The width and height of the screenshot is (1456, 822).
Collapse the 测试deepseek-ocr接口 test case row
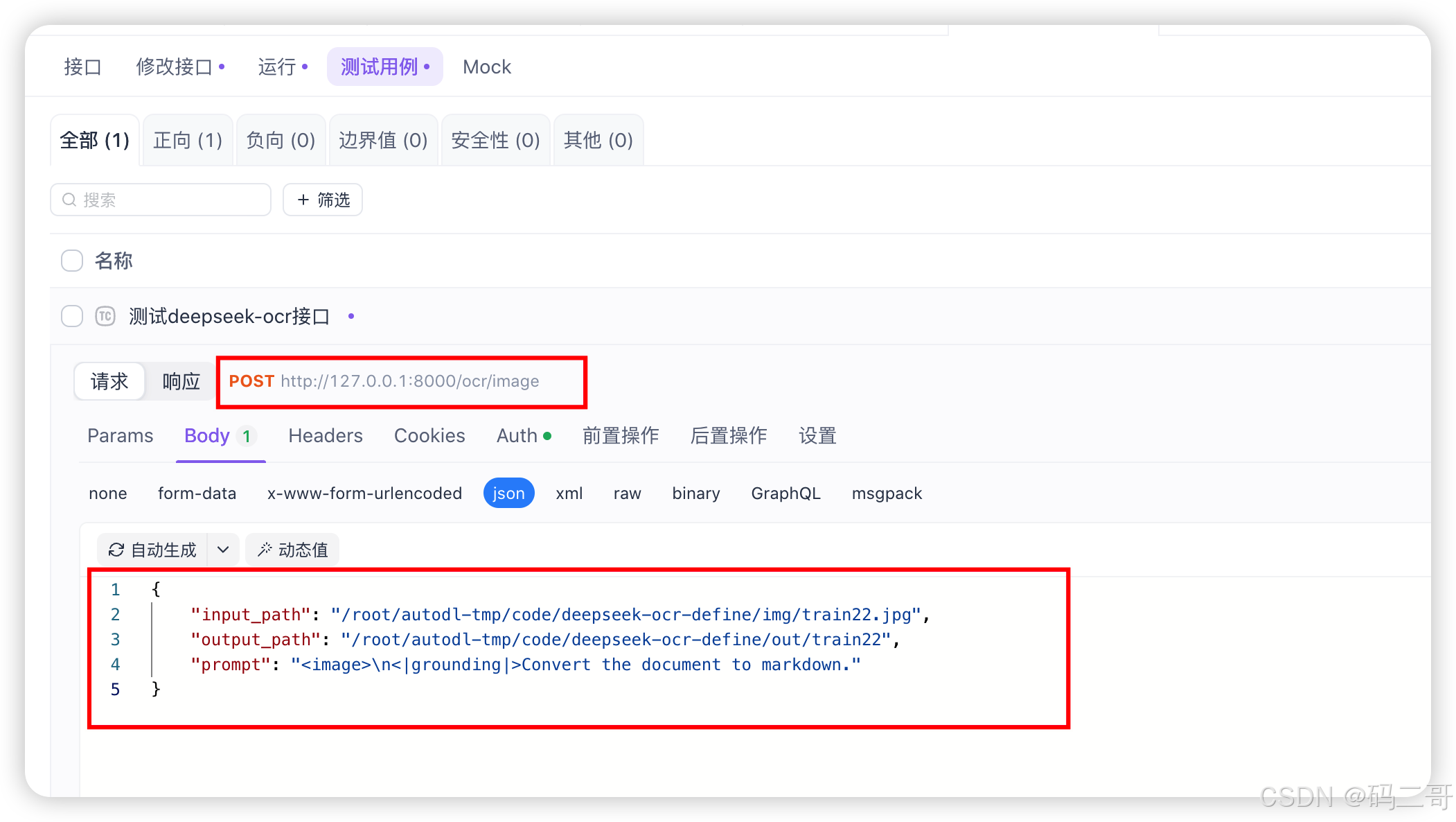229,317
